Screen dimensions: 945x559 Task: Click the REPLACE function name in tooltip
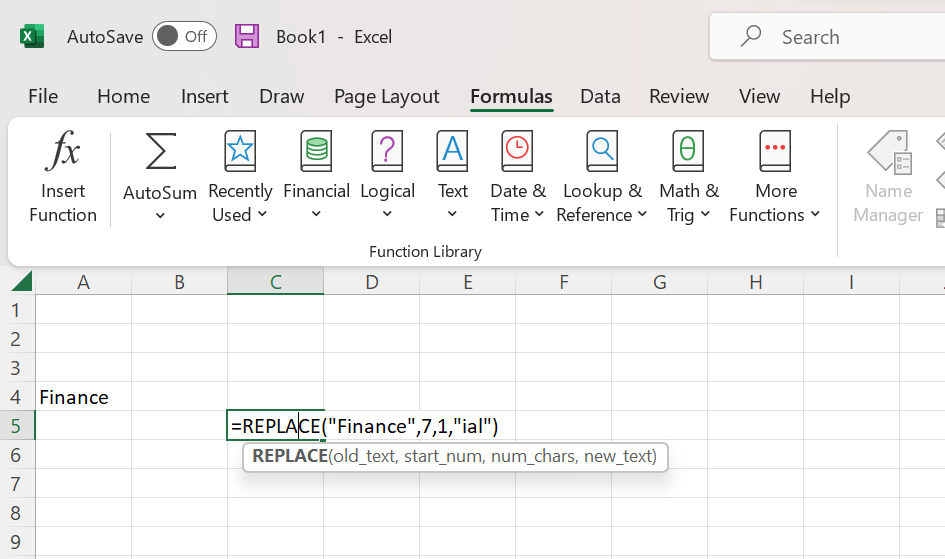pos(289,457)
